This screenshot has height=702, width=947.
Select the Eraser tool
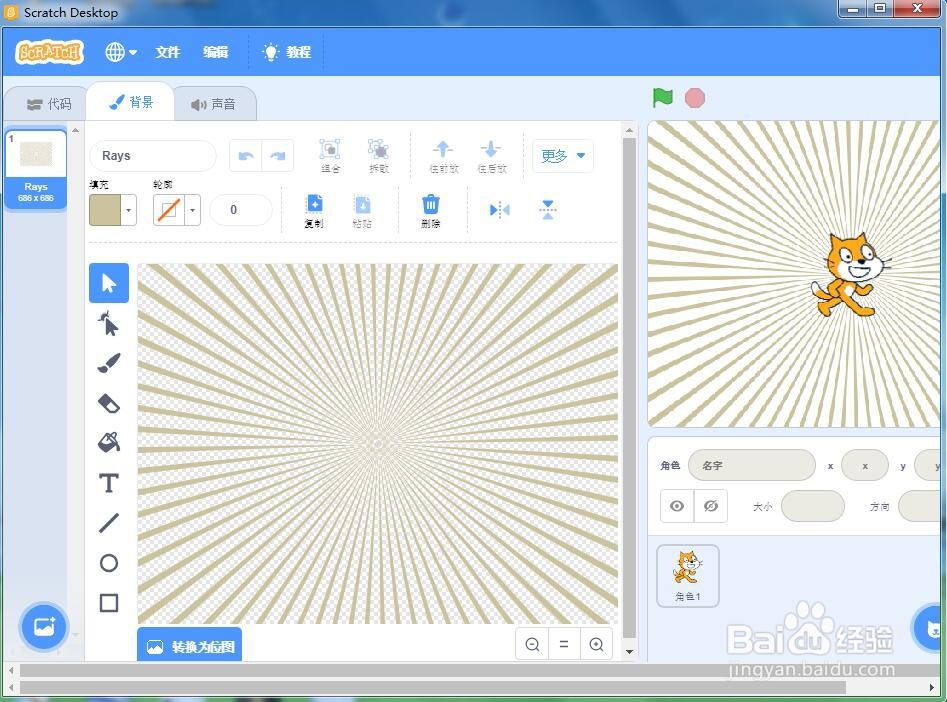(109, 403)
